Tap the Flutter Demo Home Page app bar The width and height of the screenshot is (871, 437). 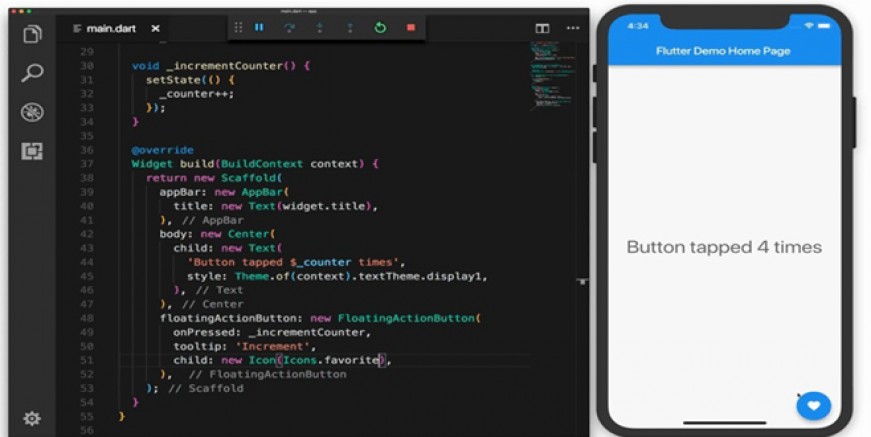[x=724, y=51]
